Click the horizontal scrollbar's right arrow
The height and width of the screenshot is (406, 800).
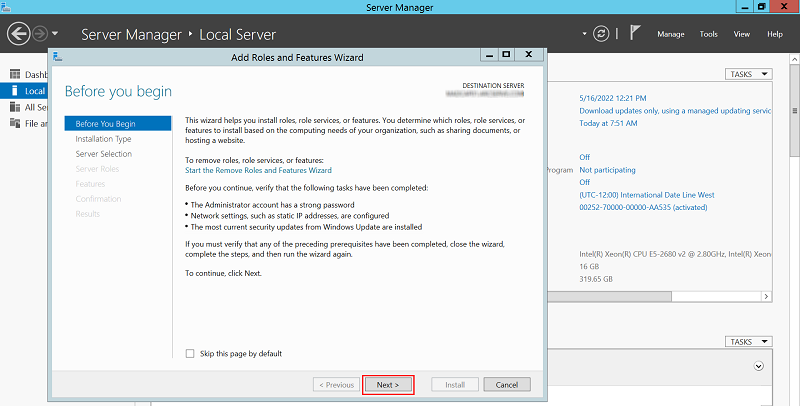[766, 296]
